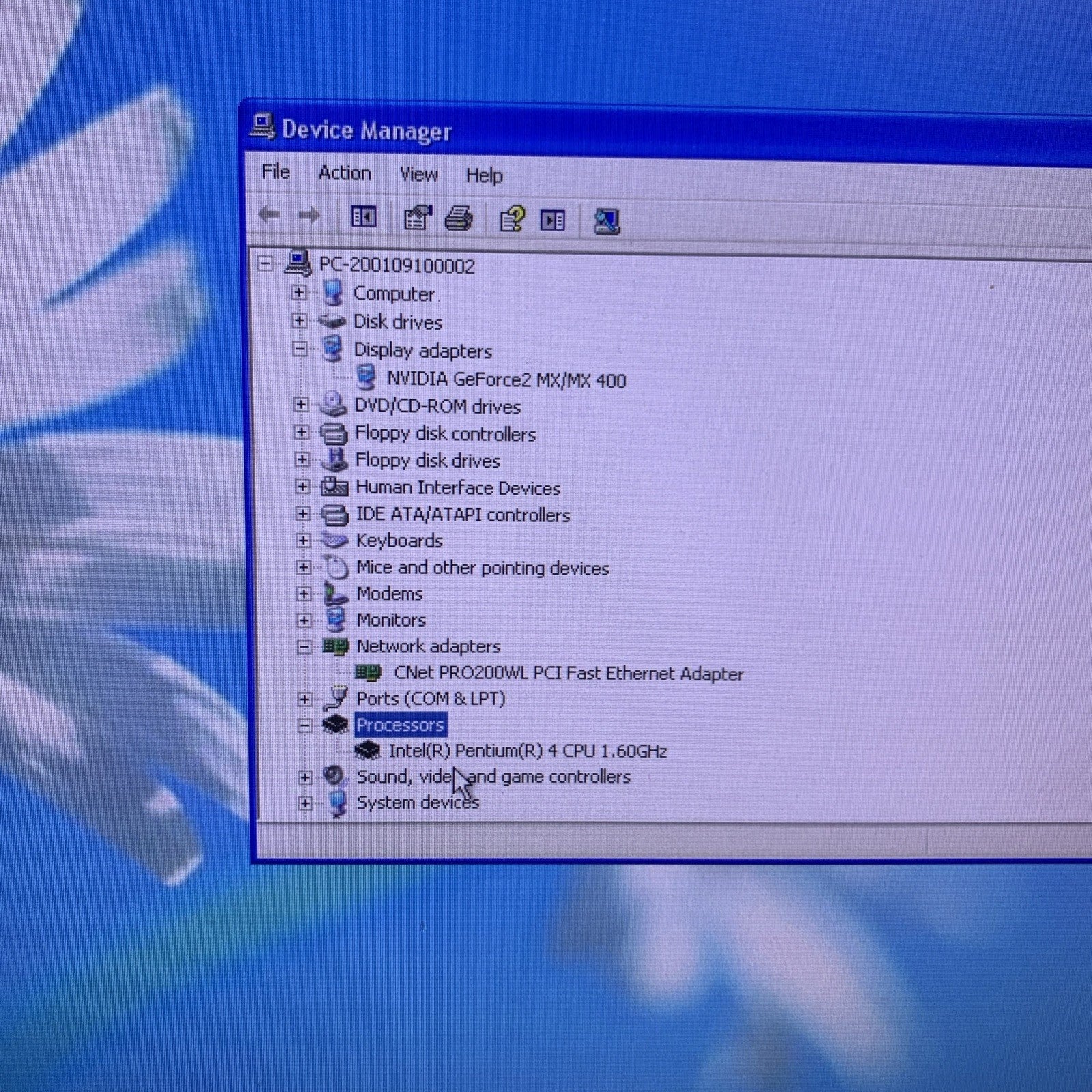Expand Sound, video and game controllers
This screenshot has width=1092, height=1092.
click(305, 777)
